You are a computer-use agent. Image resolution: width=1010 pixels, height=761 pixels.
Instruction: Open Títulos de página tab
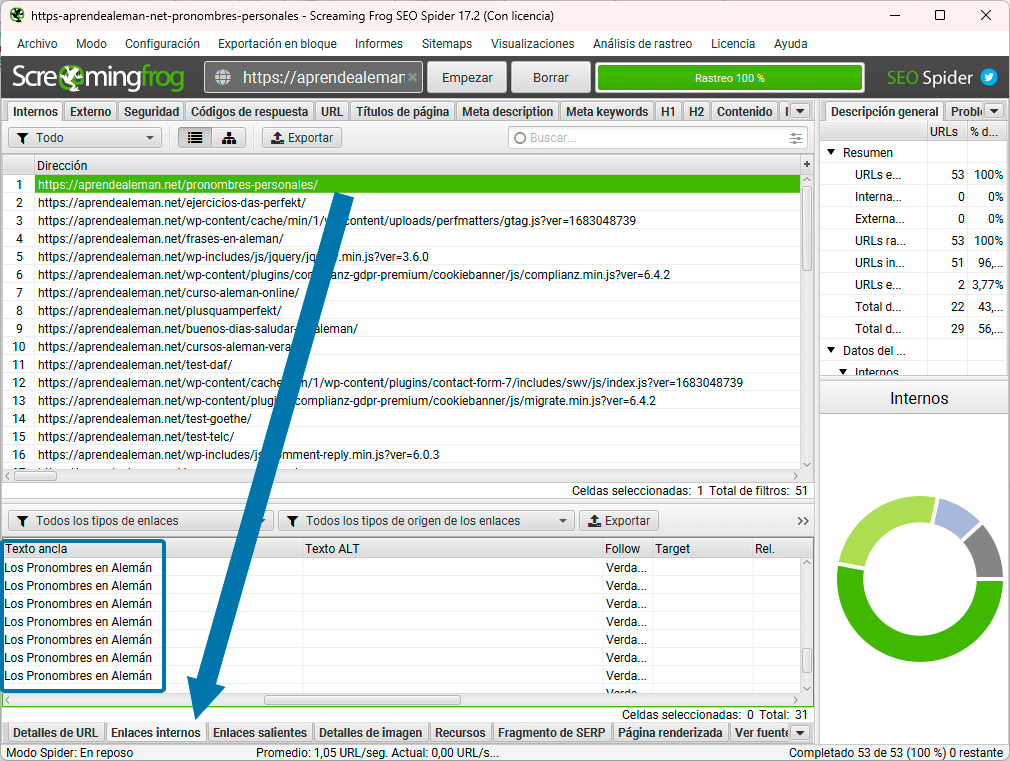(x=403, y=111)
